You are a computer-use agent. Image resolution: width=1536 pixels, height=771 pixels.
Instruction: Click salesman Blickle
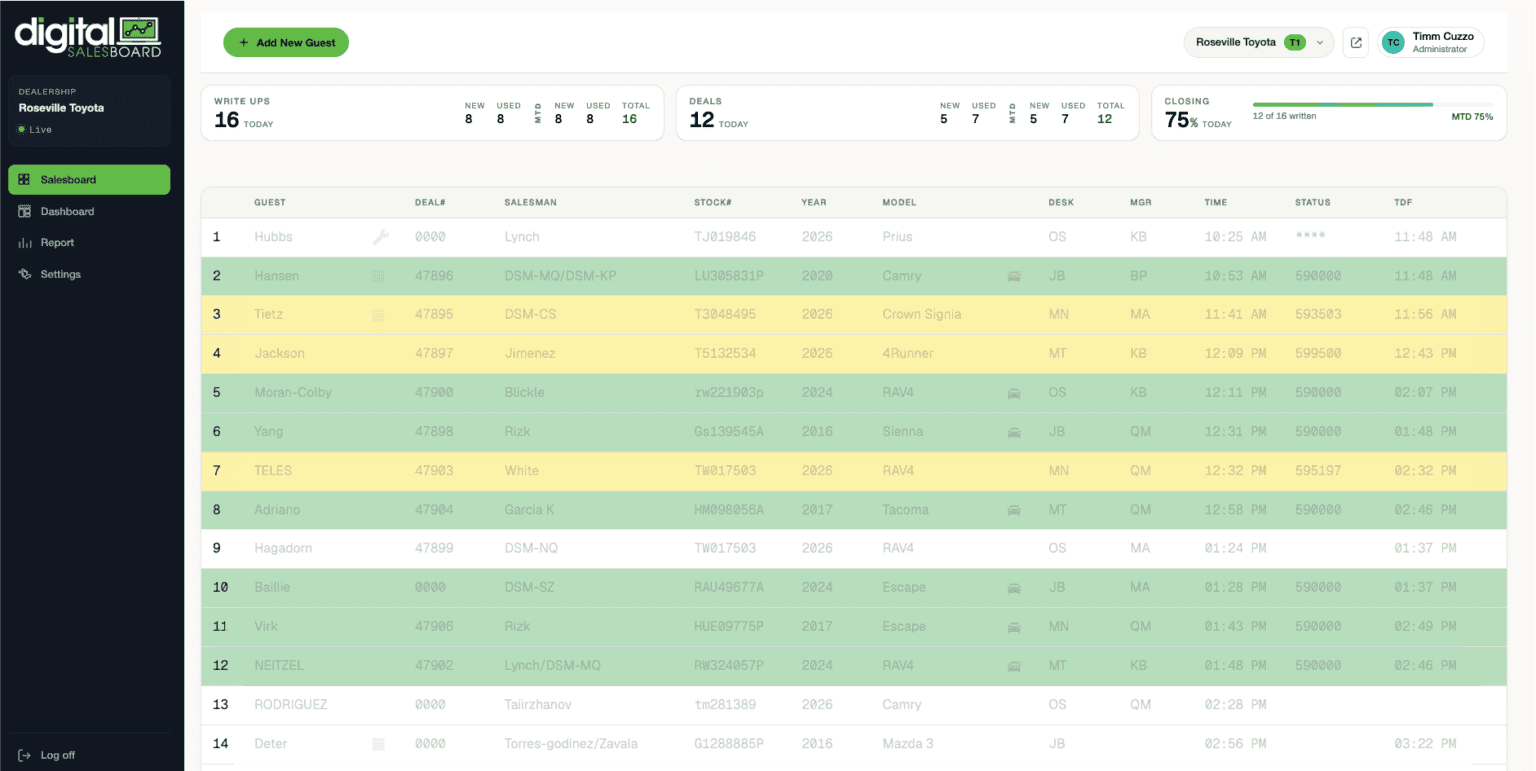pyautogui.click(x=525, y=393)
